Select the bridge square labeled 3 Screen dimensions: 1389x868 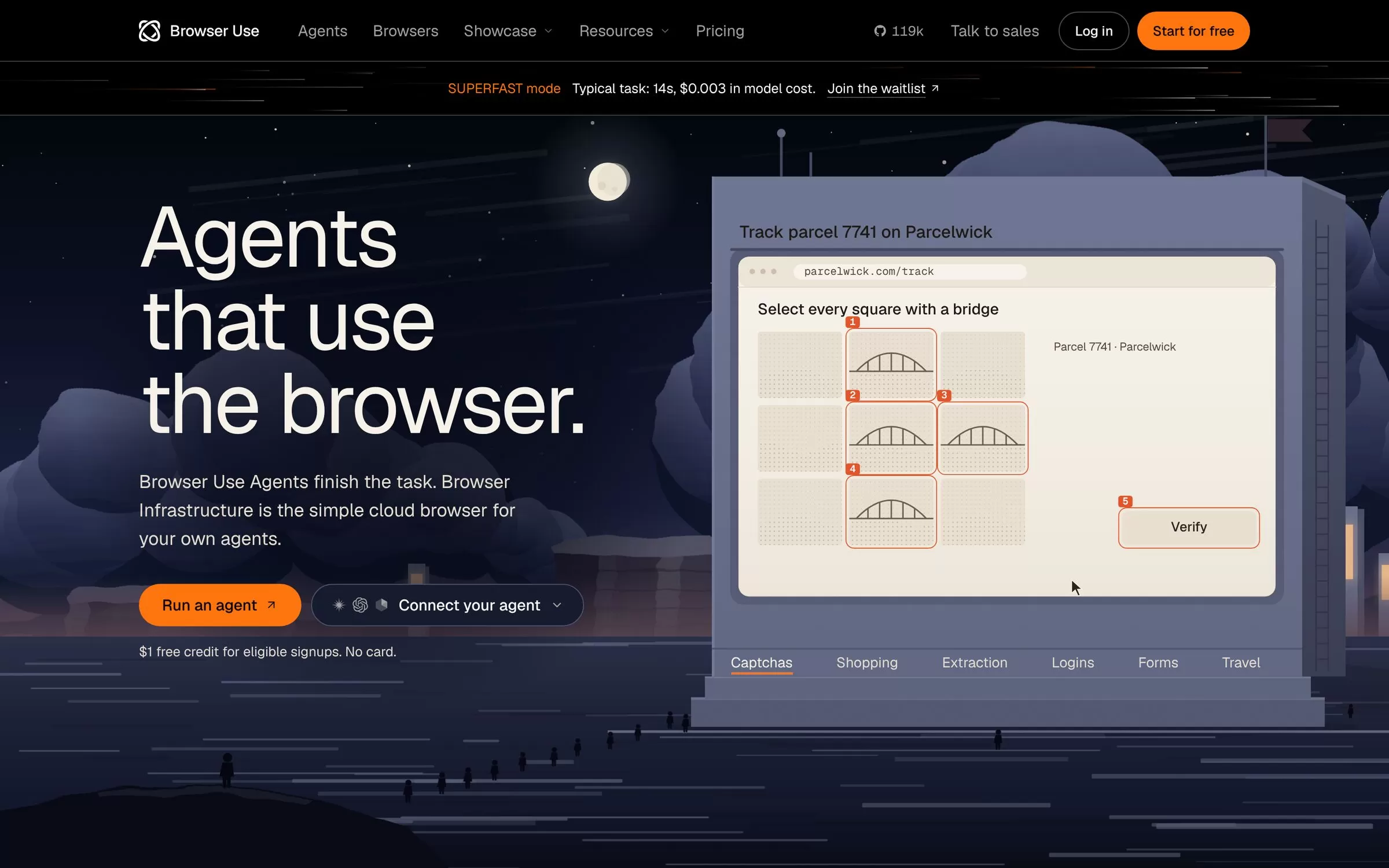(982, 438)
